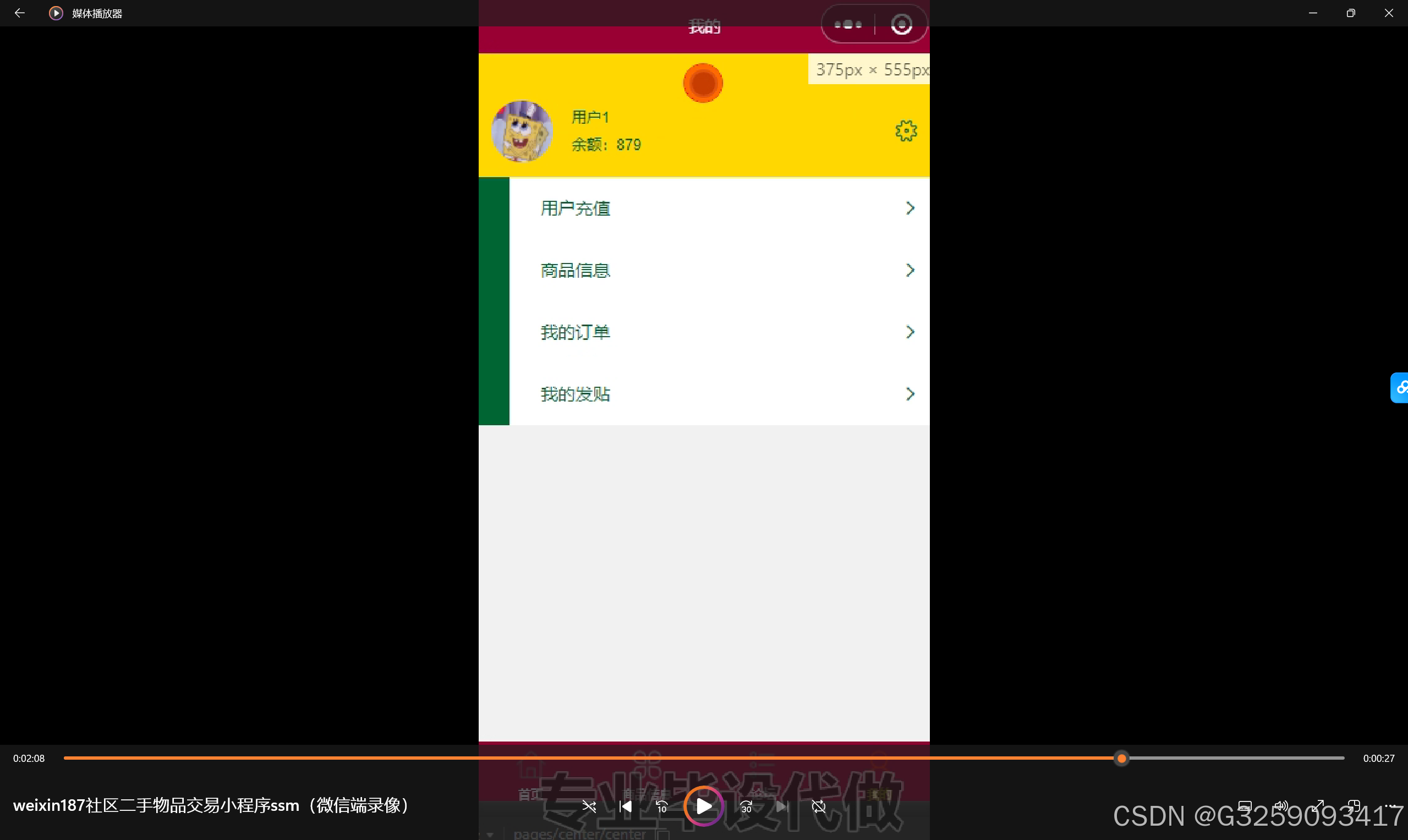Click the mini program circular close capsule button
Screen dimensions: 1408x840
[901, 24]
